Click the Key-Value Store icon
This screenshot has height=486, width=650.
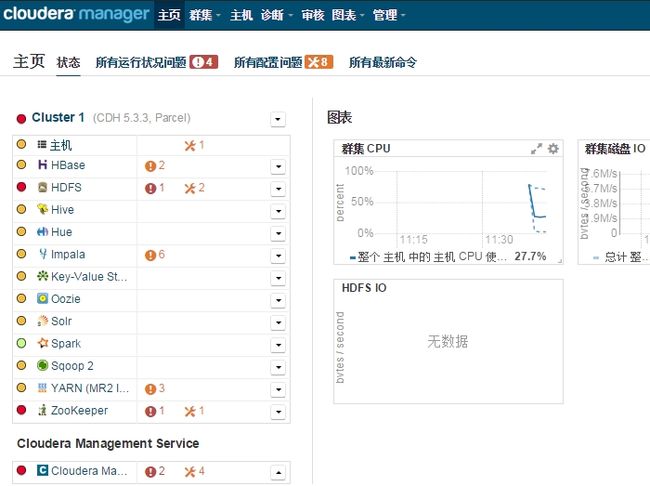42,276
